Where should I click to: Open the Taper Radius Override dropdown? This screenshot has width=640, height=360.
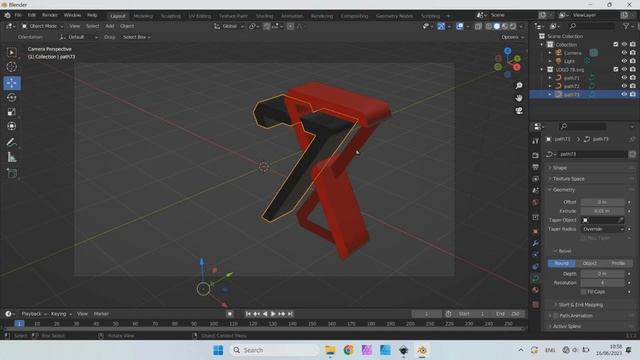tap(602, 229)
